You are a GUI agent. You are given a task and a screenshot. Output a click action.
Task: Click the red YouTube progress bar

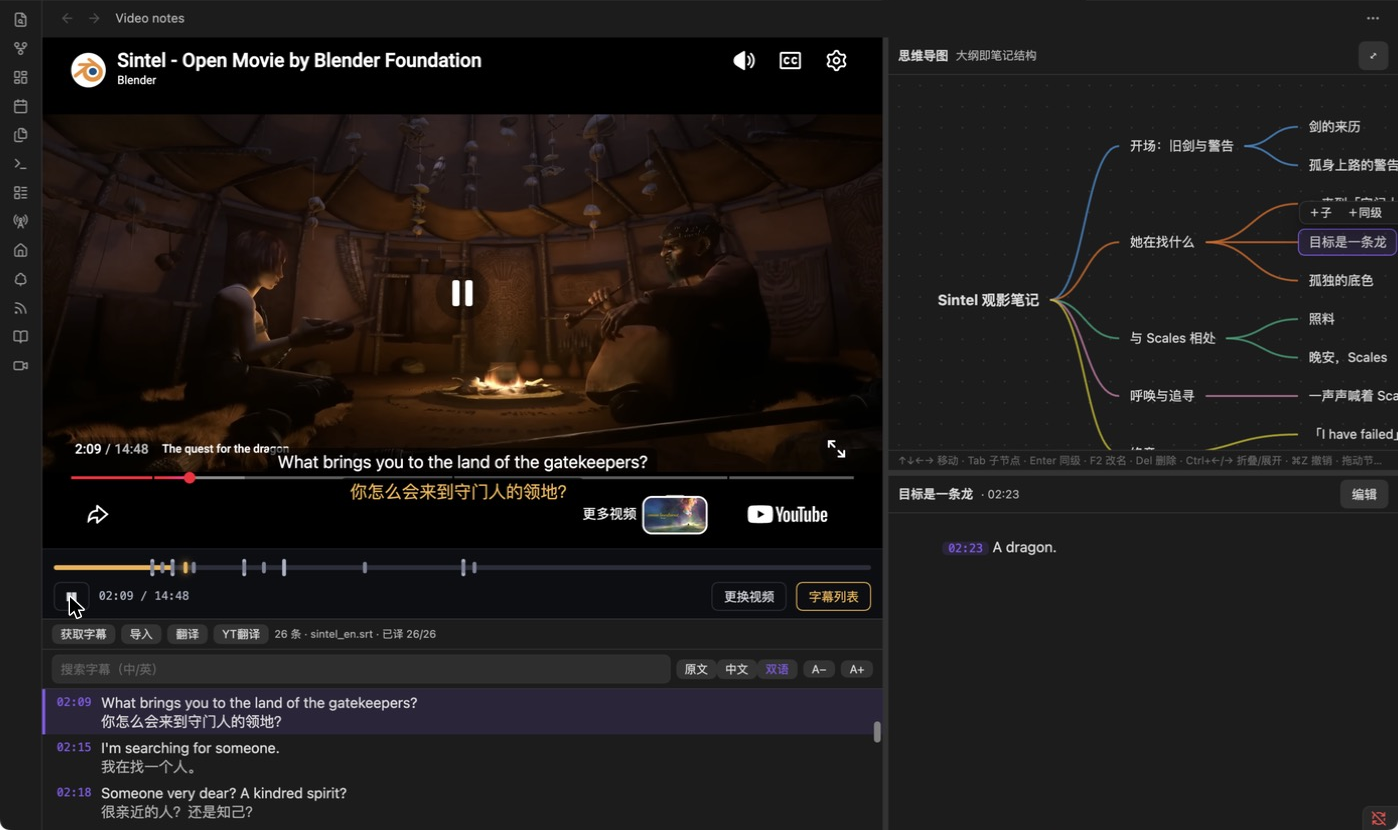[462, 478]
